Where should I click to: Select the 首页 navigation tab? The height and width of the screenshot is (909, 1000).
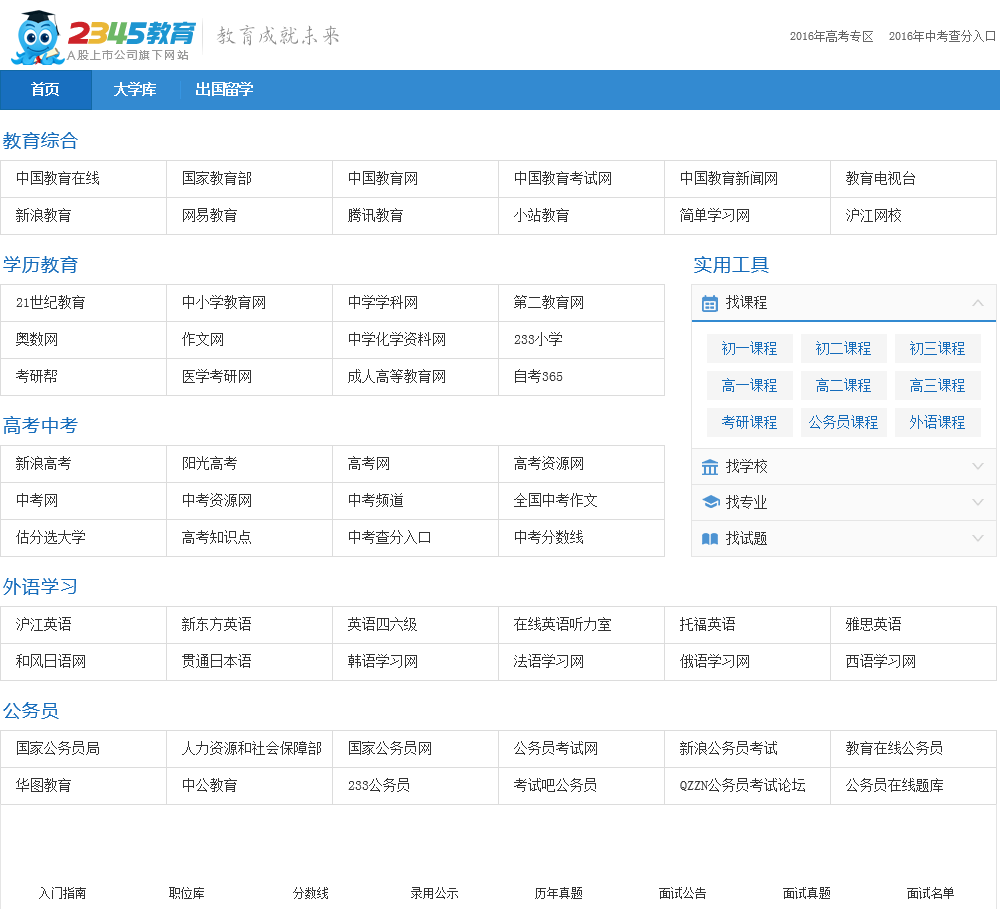(45, 90)
